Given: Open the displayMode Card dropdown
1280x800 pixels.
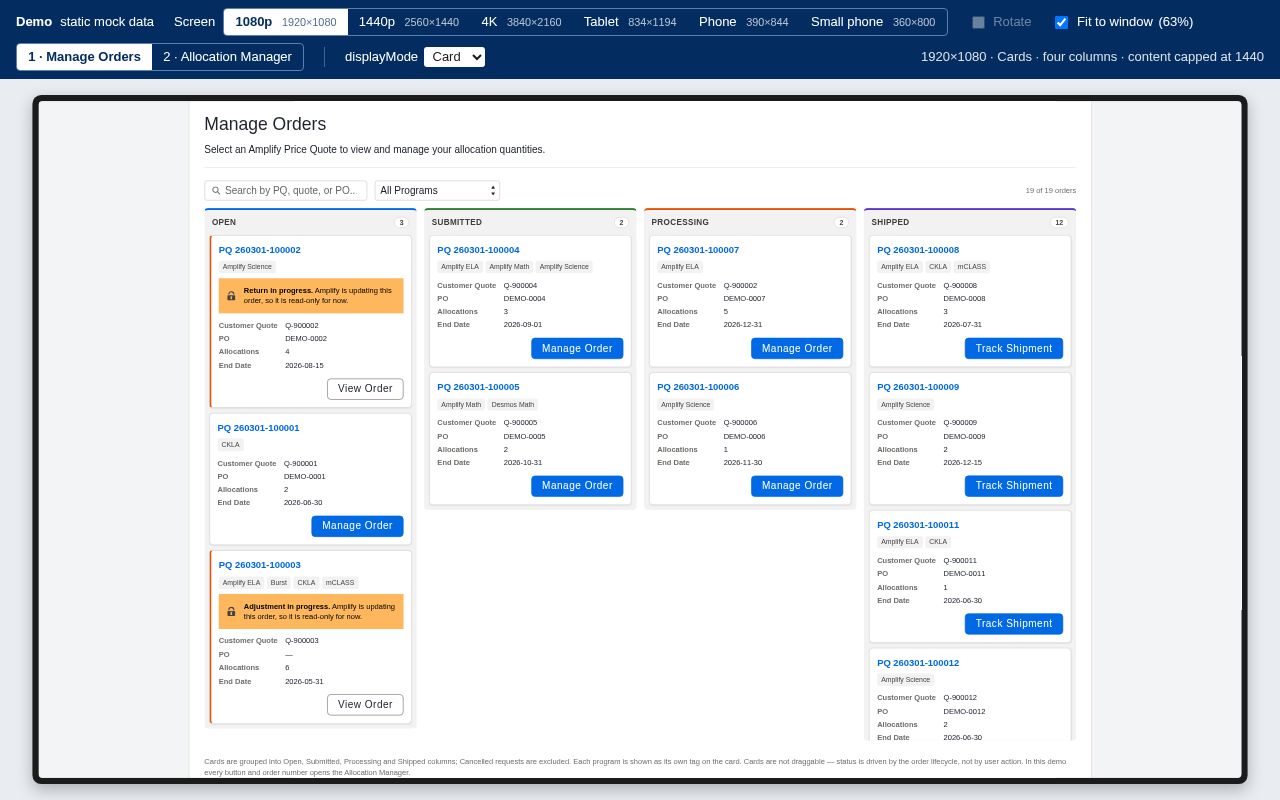Looking at the screenshot, I should pos(454,57).
